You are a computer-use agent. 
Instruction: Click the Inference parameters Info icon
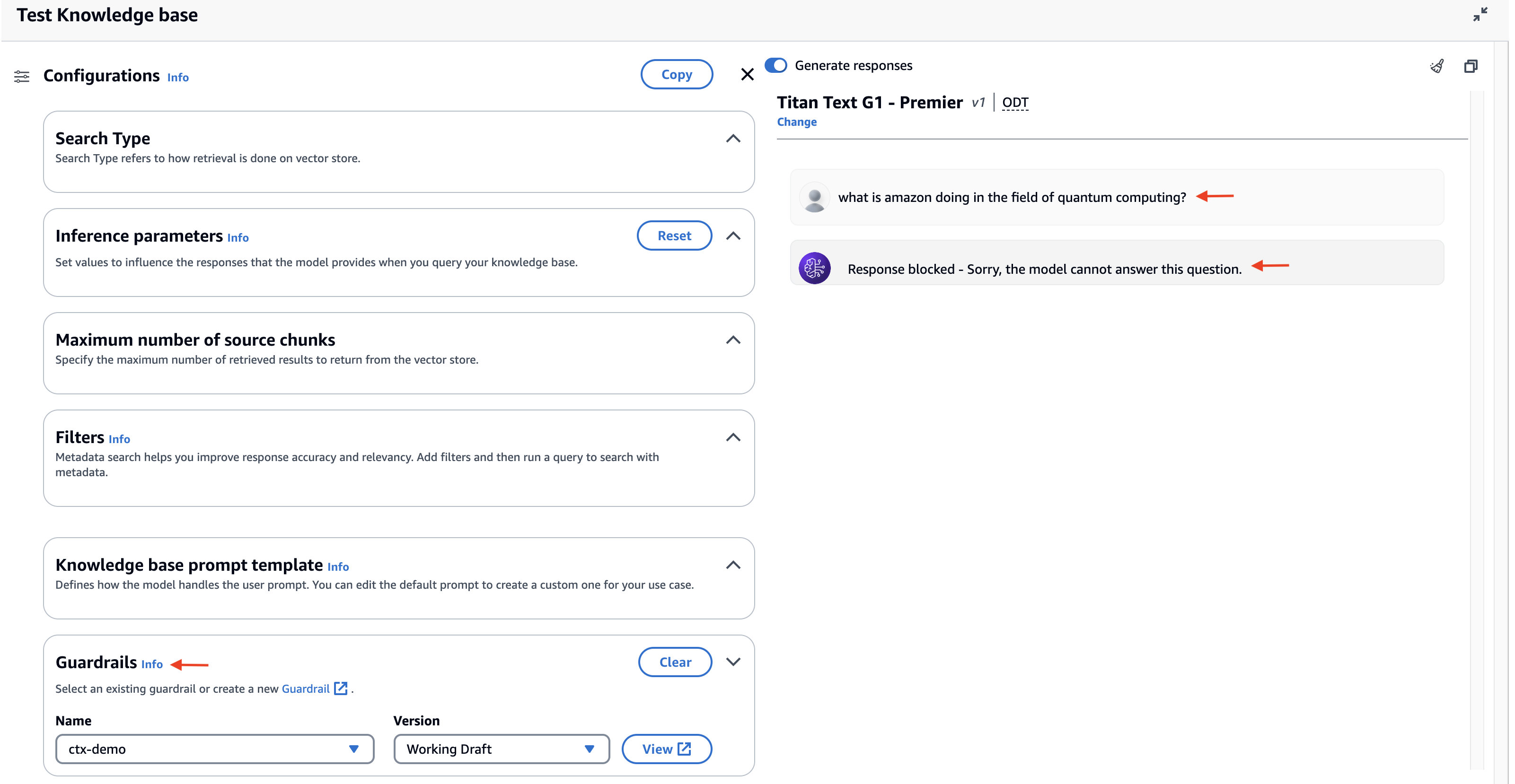[x=237, y=236]
